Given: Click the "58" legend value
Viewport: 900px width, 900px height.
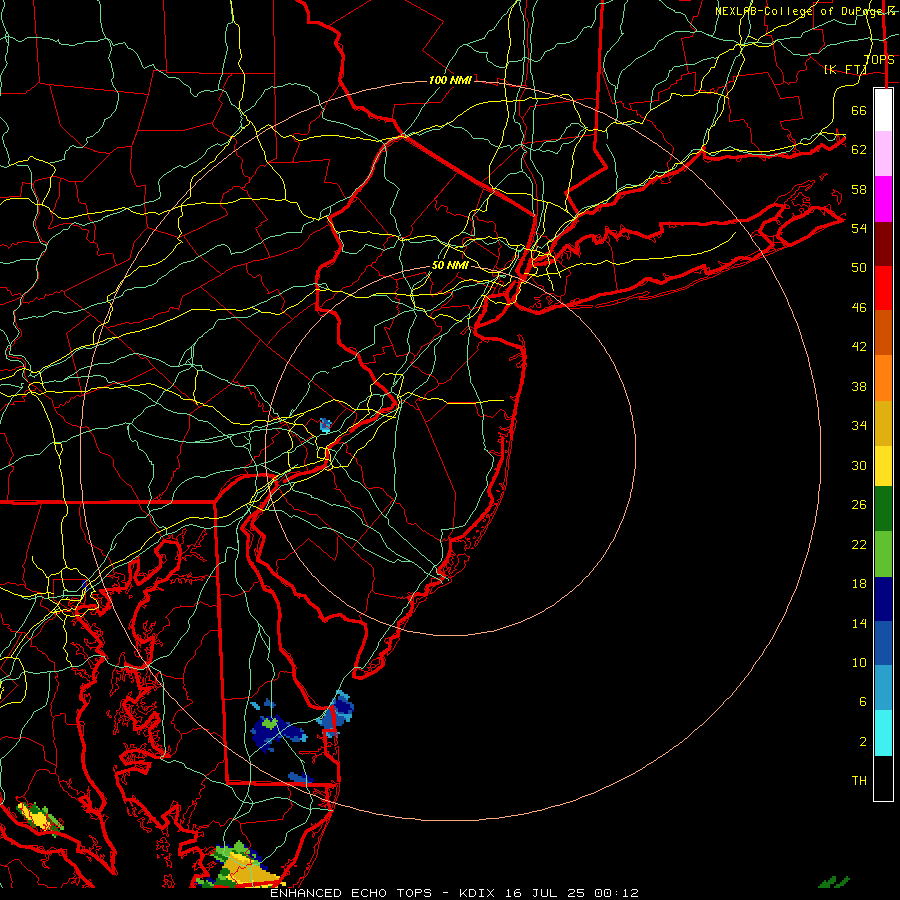Looking at the screenshot, I should (x=859, y=189).
